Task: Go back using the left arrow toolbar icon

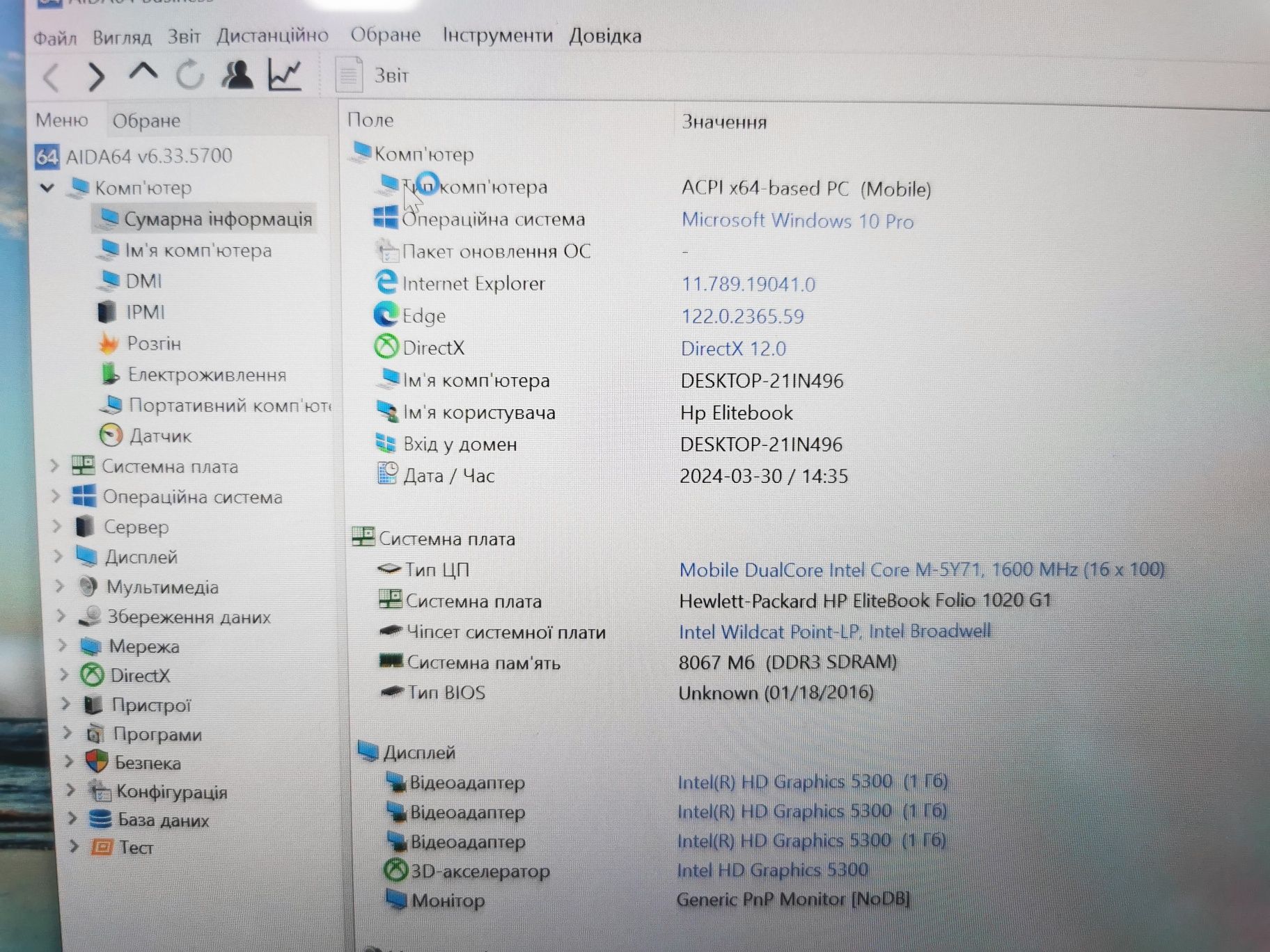Action: [51, 77]
